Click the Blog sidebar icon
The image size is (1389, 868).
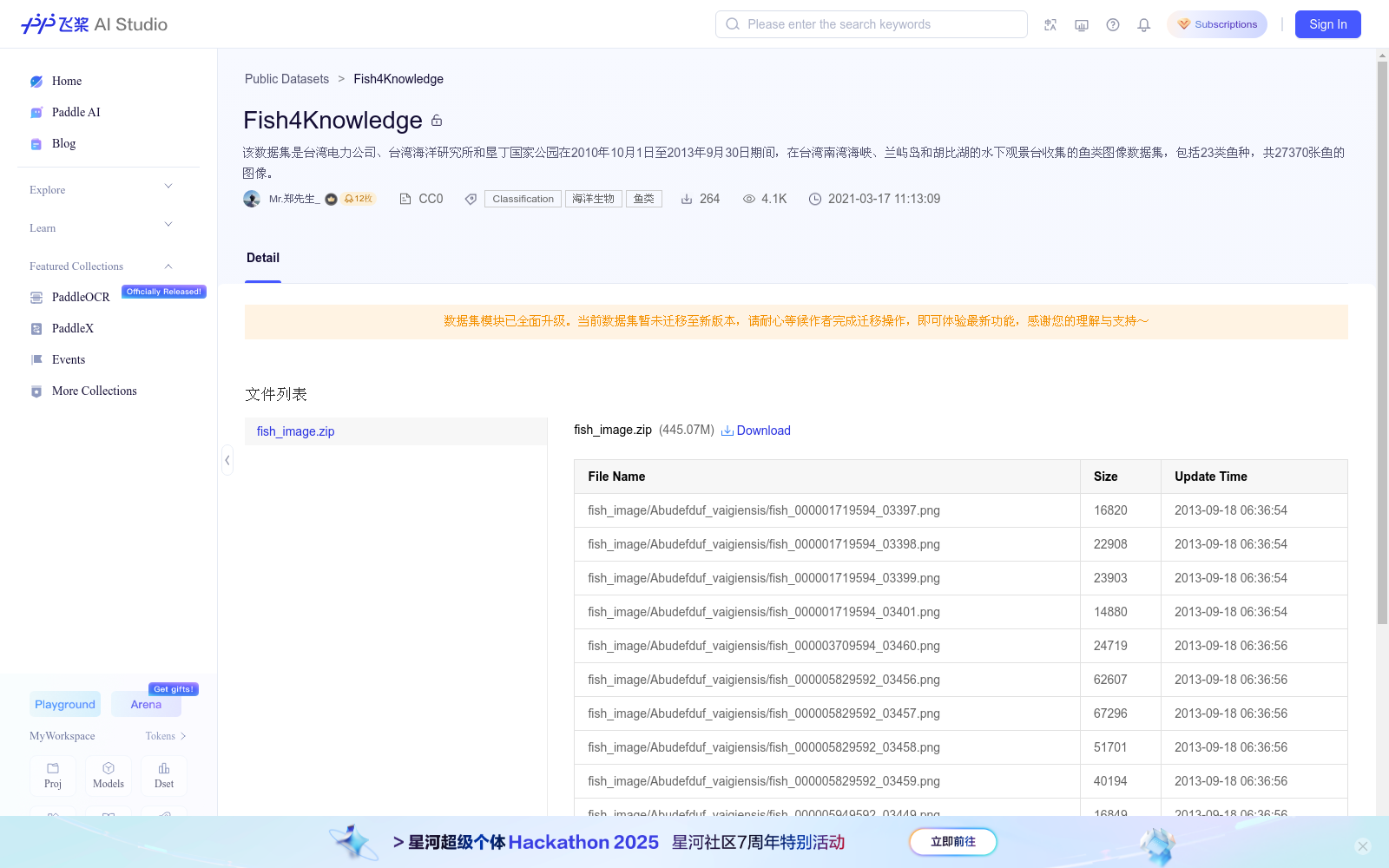36,144
